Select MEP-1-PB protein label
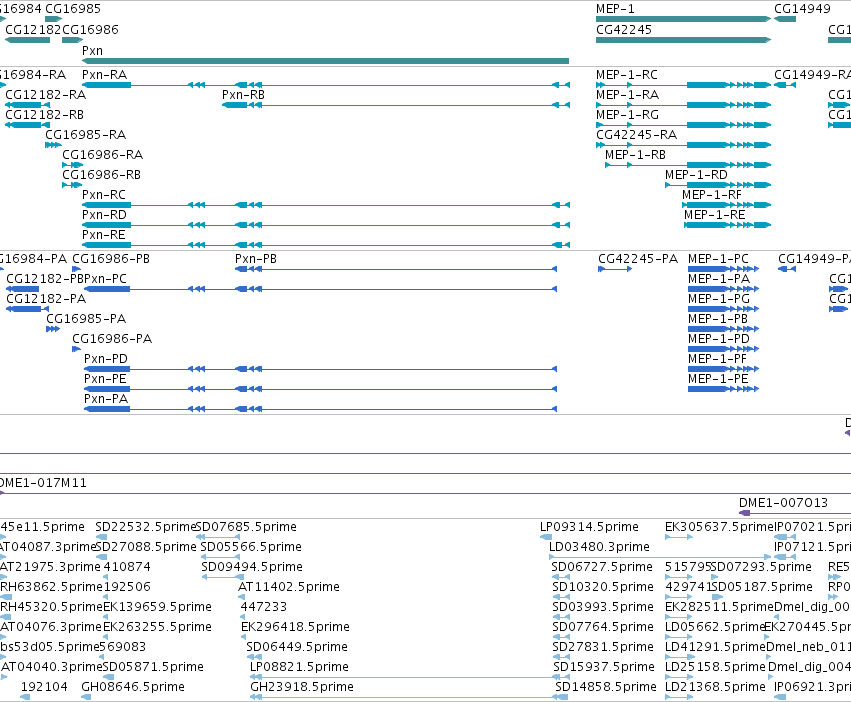Viewport: 851px width, 702px height. coord(718,318)
